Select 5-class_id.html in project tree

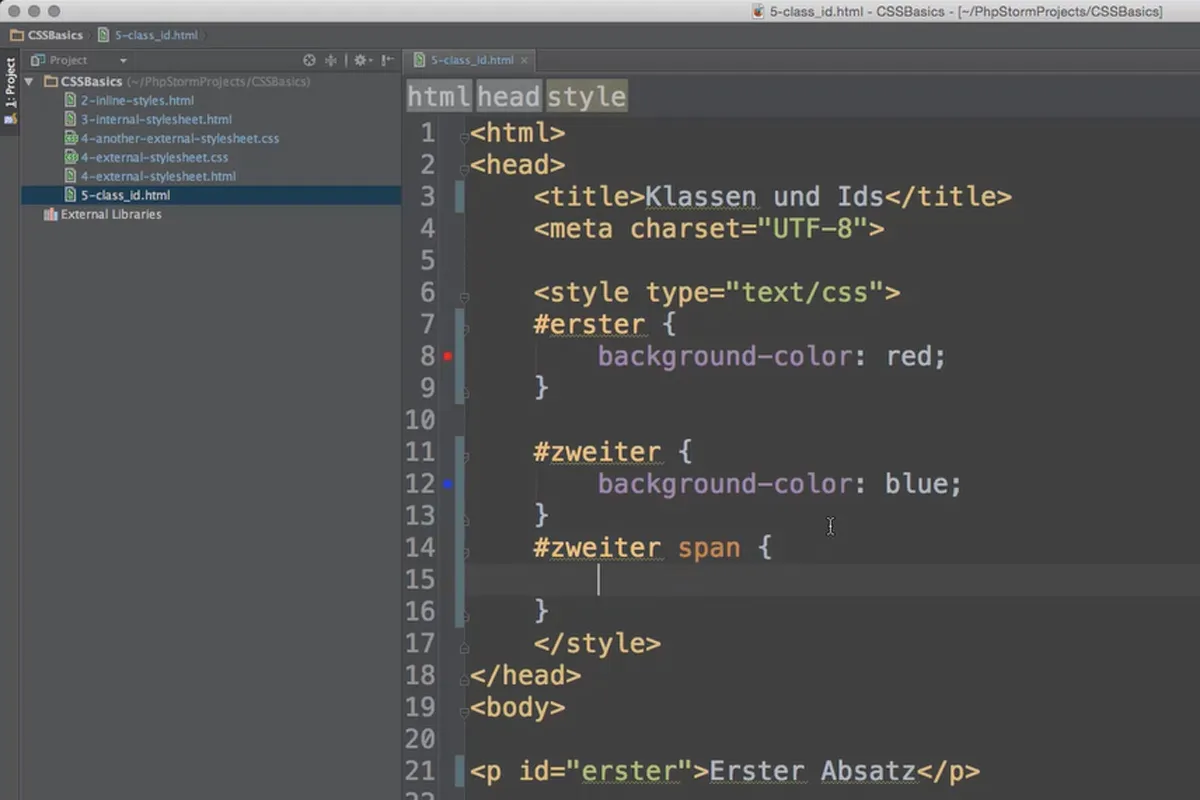pyautogui.click(x=125, y=195)
